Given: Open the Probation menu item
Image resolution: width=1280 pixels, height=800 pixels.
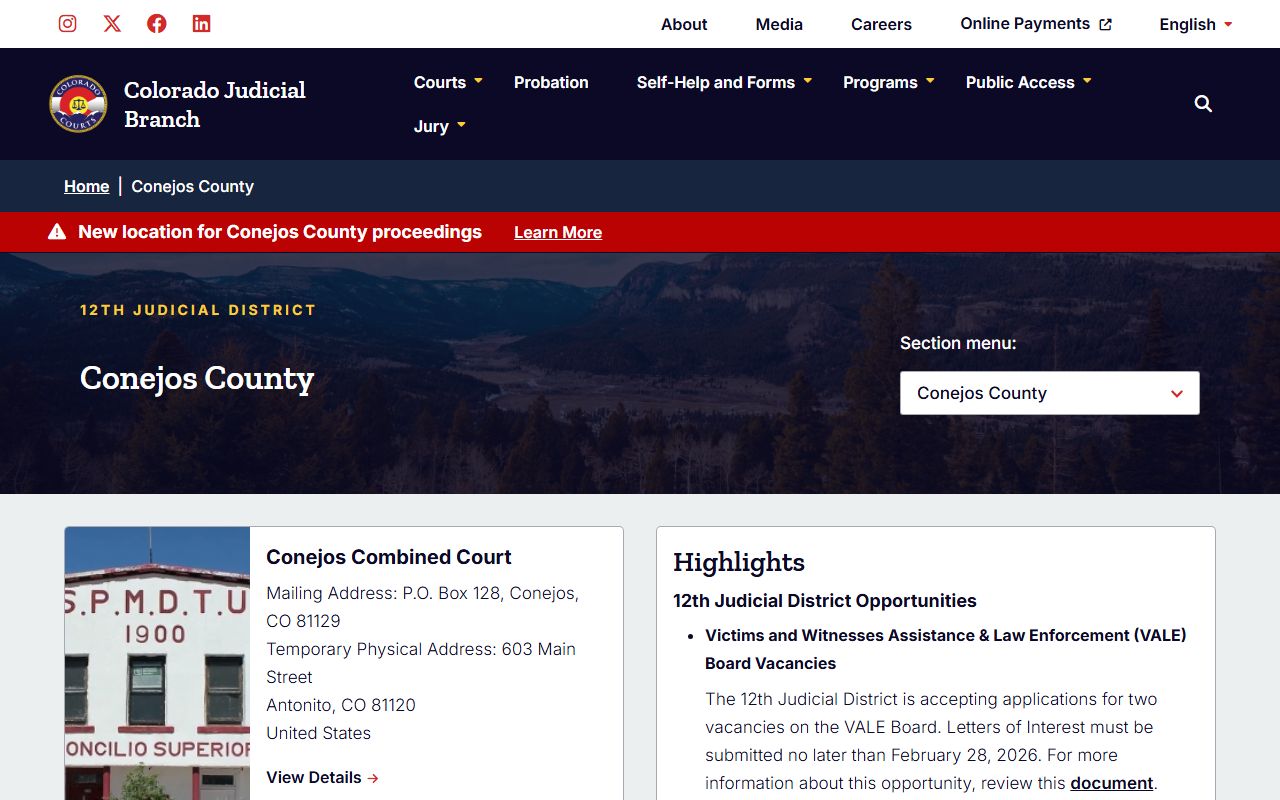Looking at the screenshot, I should click(x=551, y=82).
